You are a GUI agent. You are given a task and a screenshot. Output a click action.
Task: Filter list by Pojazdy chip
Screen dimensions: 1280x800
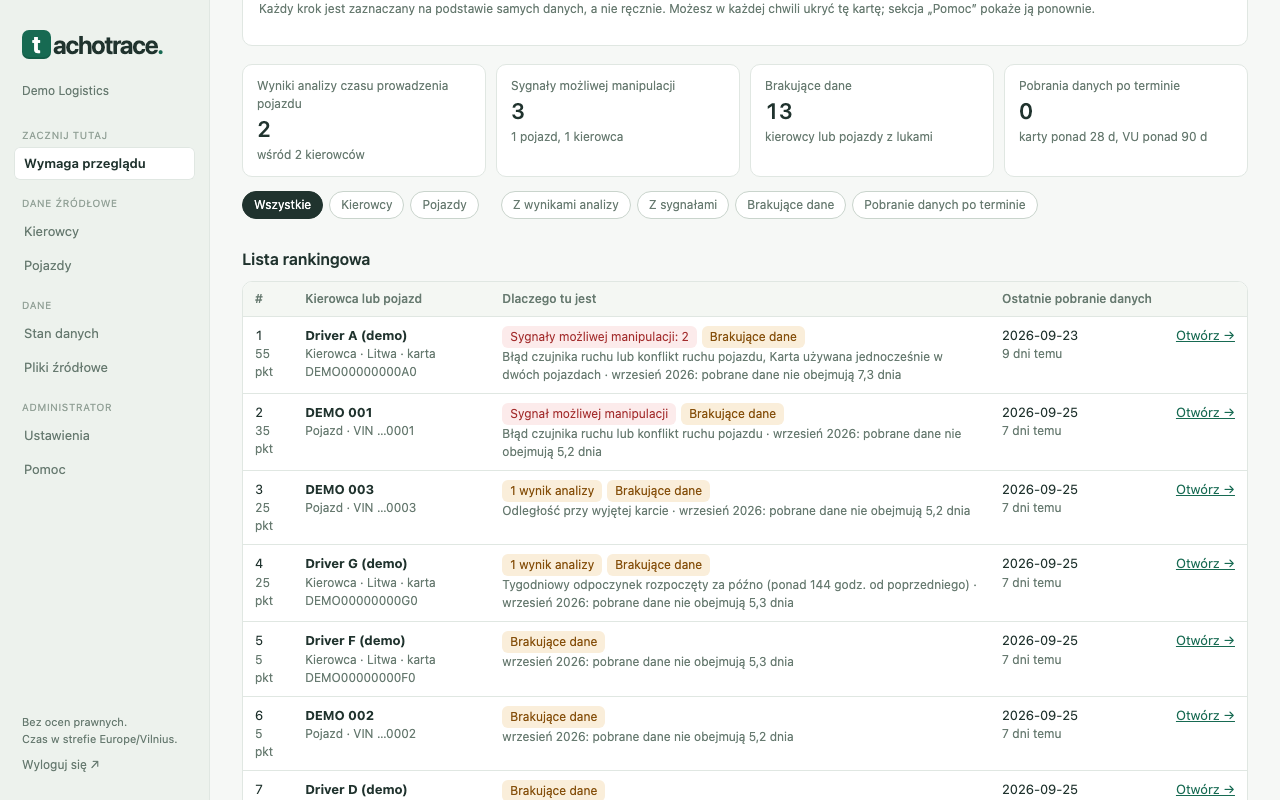444,205
